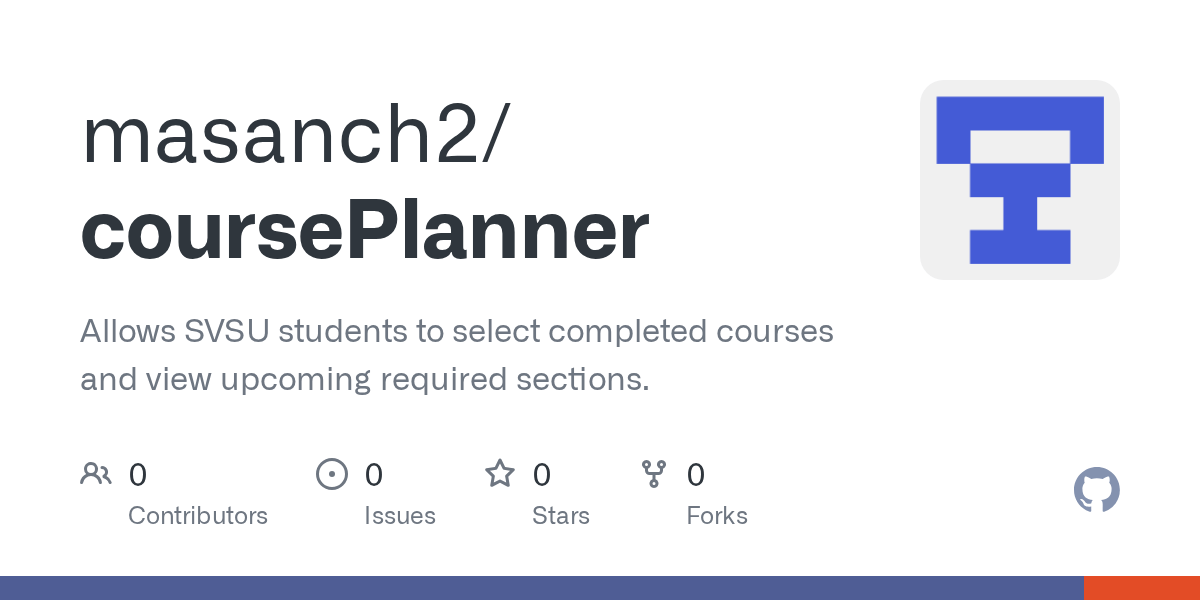This screenshot has width=1200, height=600.
Task: Click the forks count number zero
Action: (x=696, y=474)
